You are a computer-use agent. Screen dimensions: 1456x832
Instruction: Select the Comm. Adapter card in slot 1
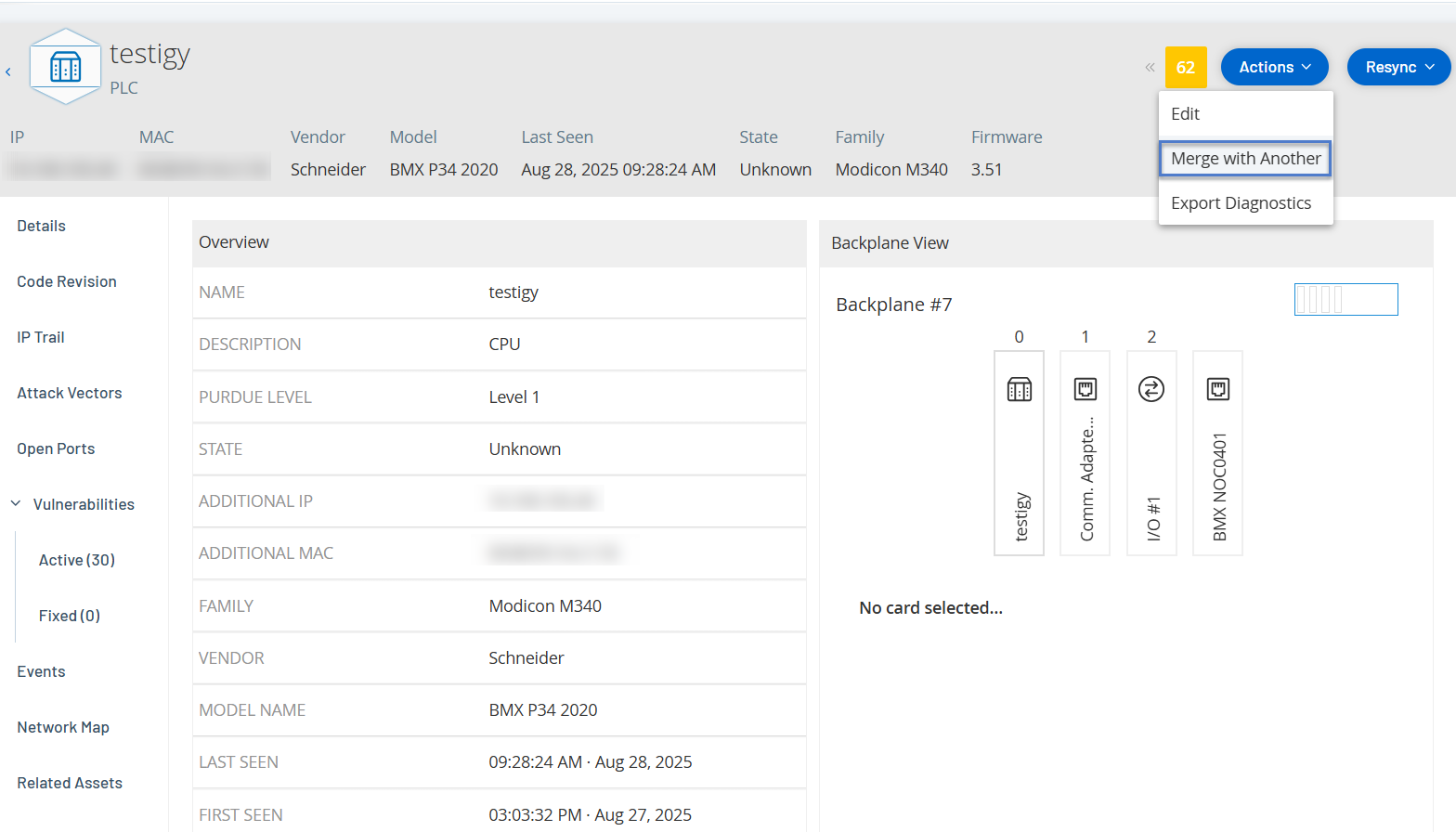1085,453
